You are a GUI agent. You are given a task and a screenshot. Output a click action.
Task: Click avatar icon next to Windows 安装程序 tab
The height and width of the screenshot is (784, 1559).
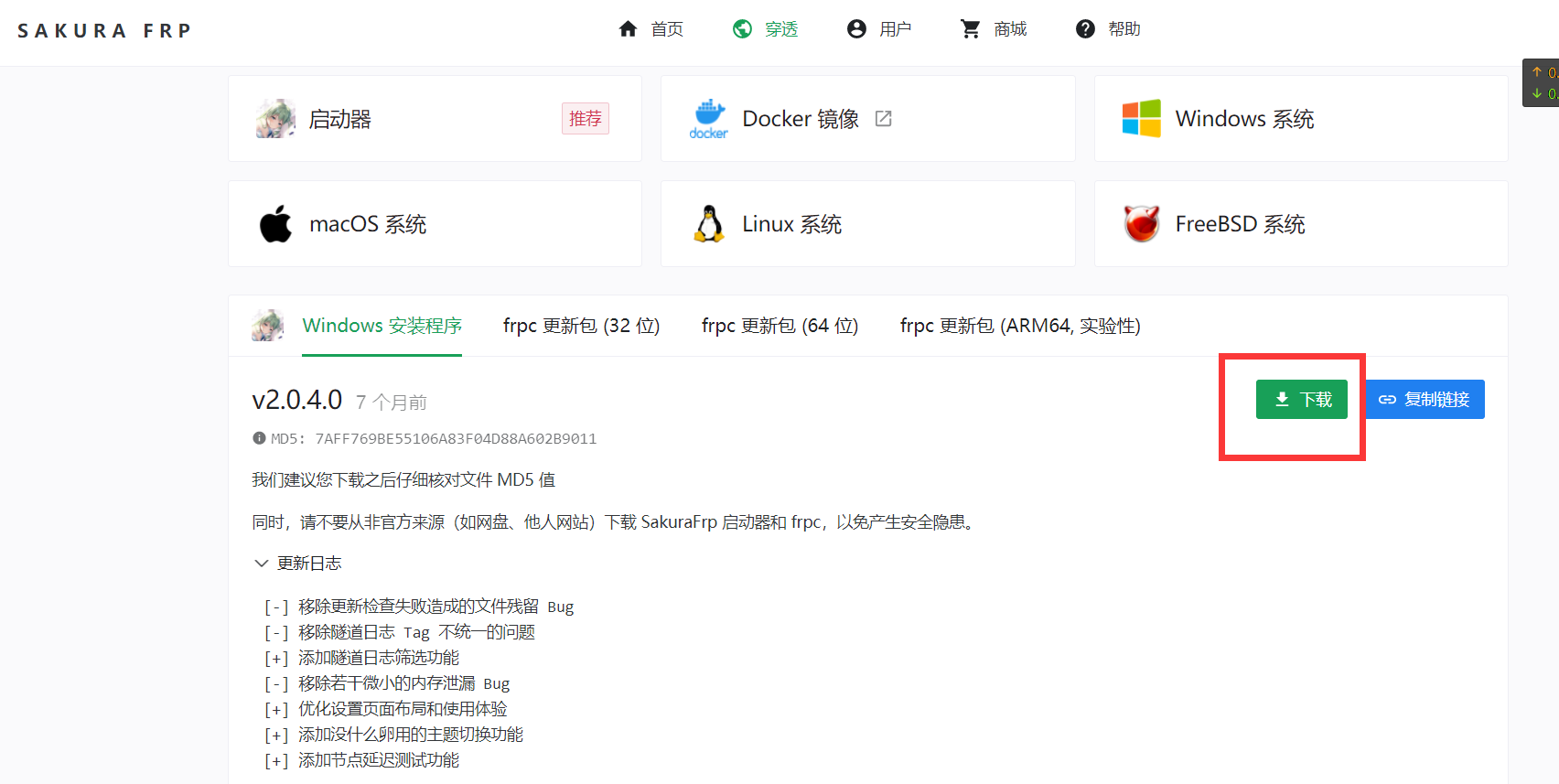coord(267,326)
